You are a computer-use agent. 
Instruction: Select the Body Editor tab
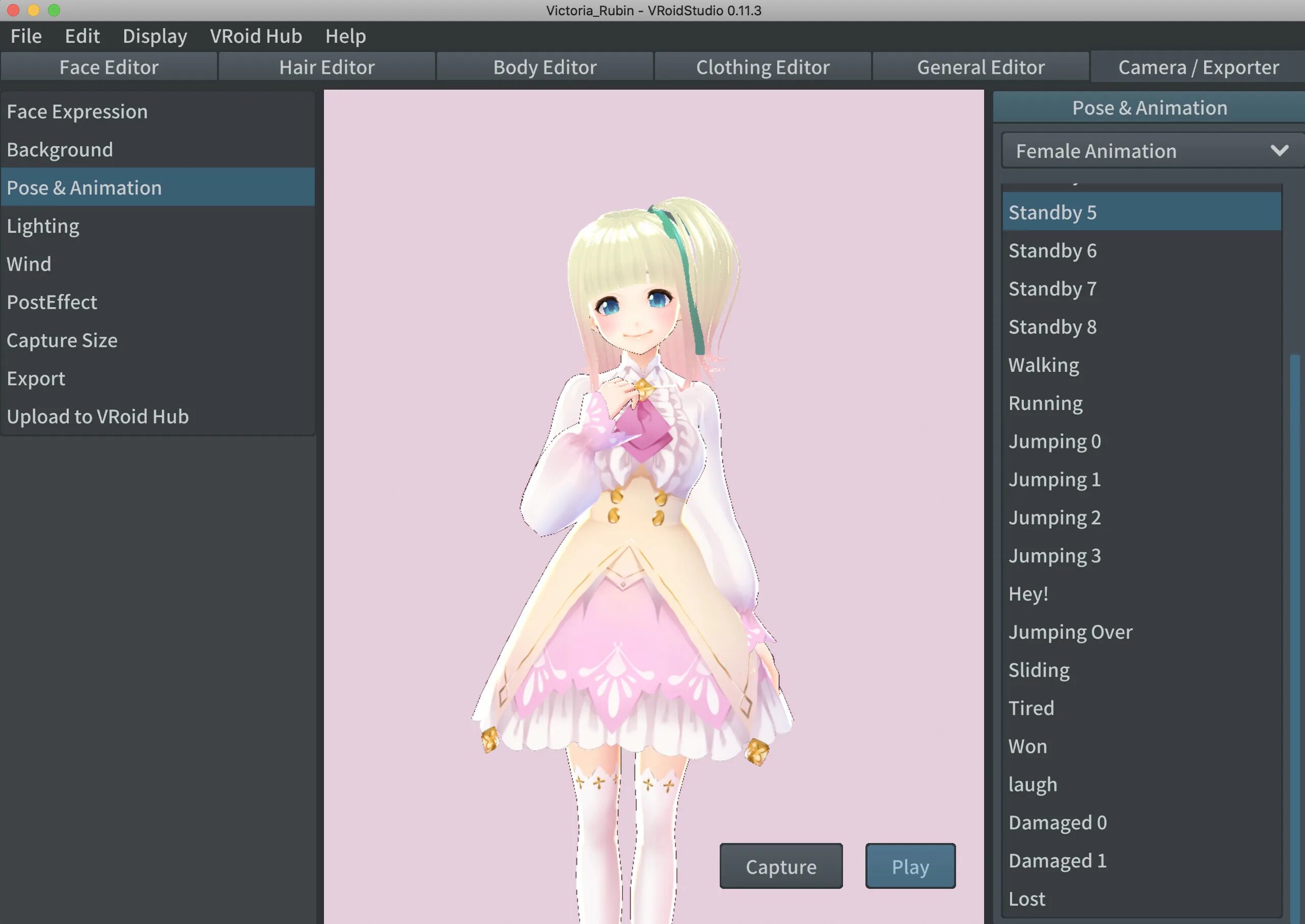tap(544, 67)
